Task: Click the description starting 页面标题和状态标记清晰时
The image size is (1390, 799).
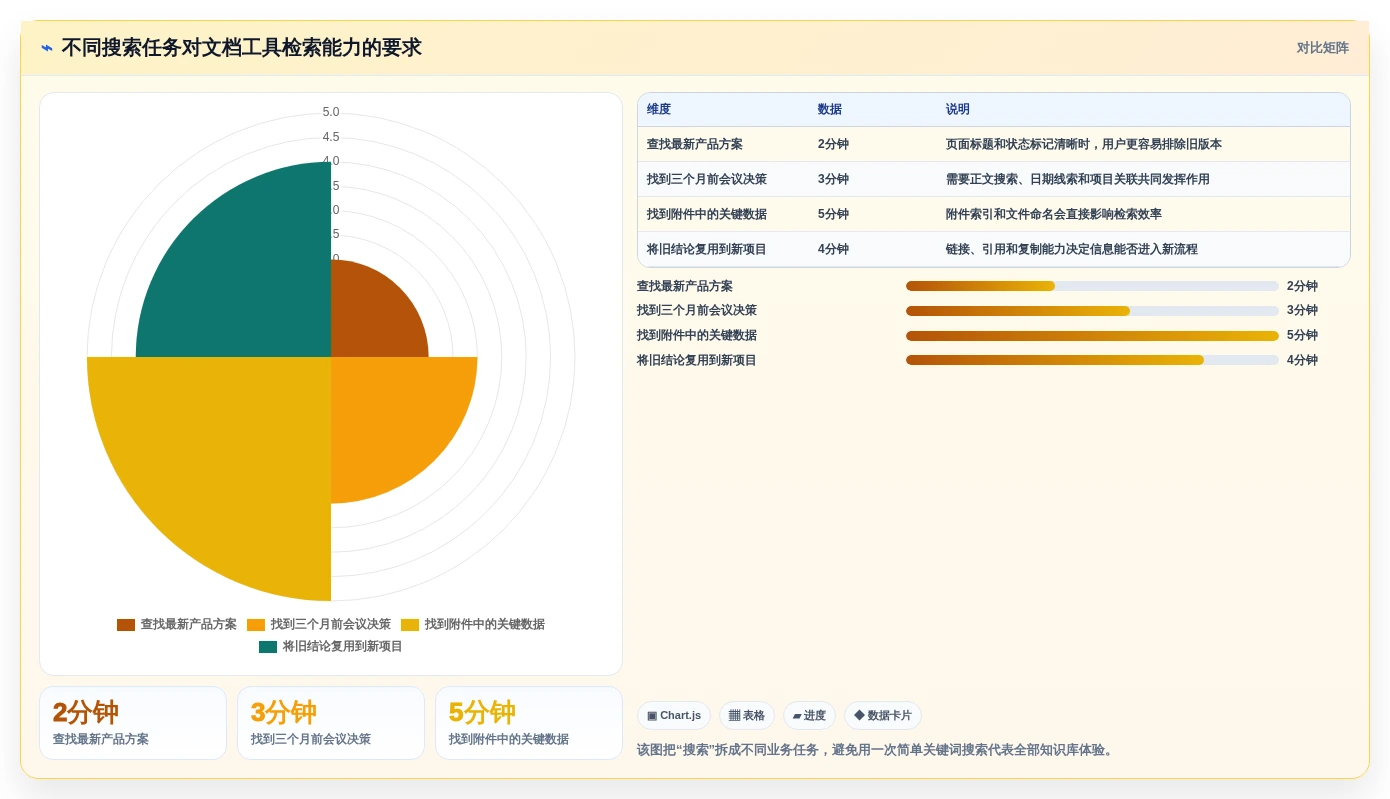Action: [x=1084, y=144]
